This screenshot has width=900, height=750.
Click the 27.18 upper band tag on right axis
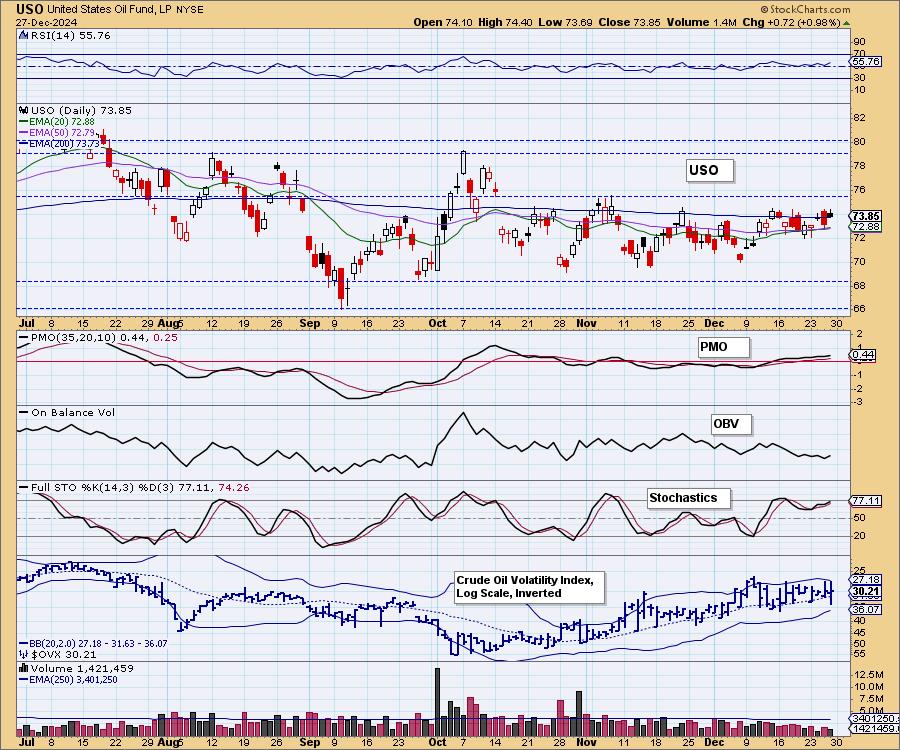coord(865,580)
